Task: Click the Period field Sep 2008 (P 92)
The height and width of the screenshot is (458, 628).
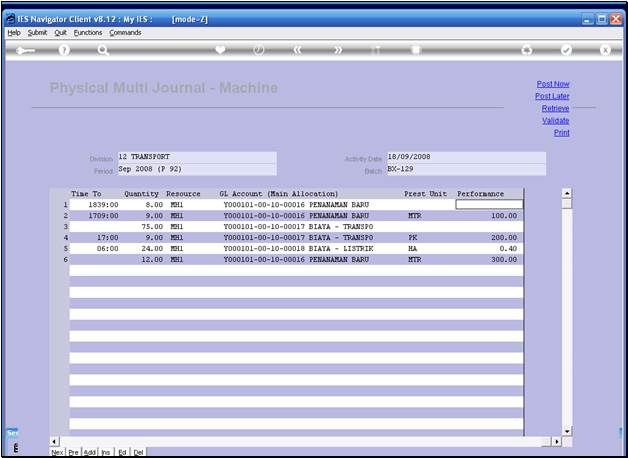Action: [197, 169]
